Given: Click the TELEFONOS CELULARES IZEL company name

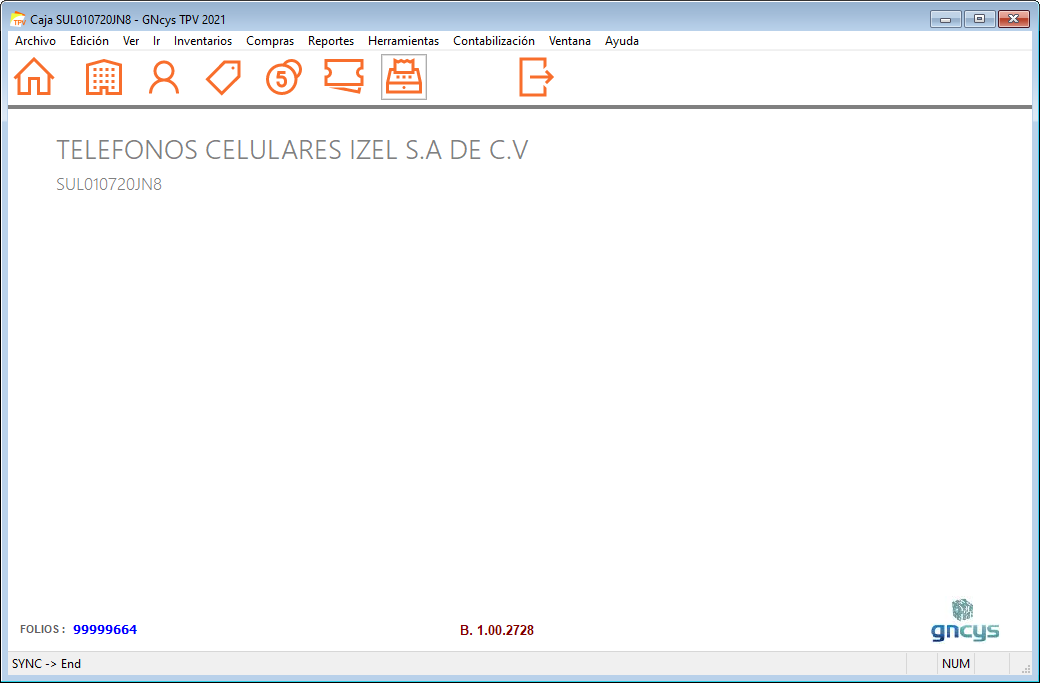Looking at the screenshot, I should [x=292, y=150].
